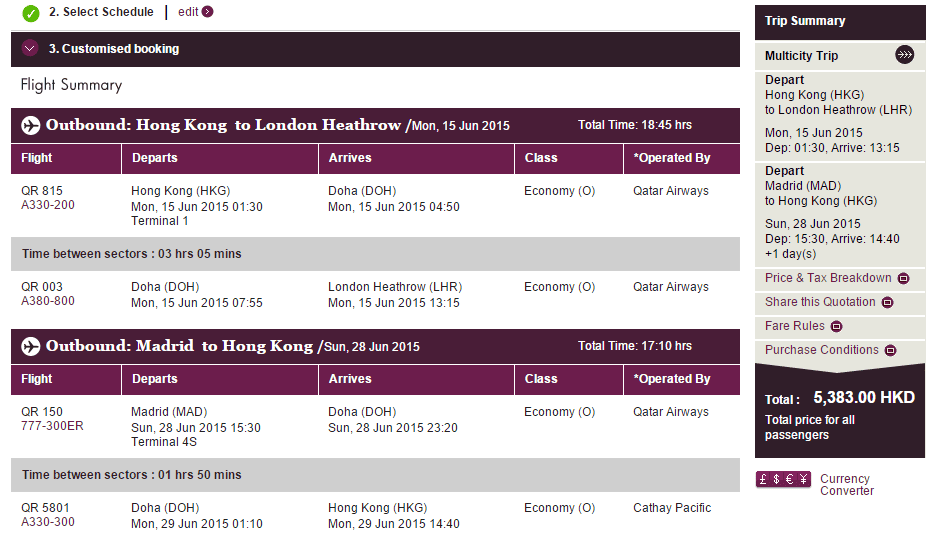Click the green checkmark beside Select Schedule
Image resolution: width=930 pixels, height=538 pixels.
click(x=31, y=13)
